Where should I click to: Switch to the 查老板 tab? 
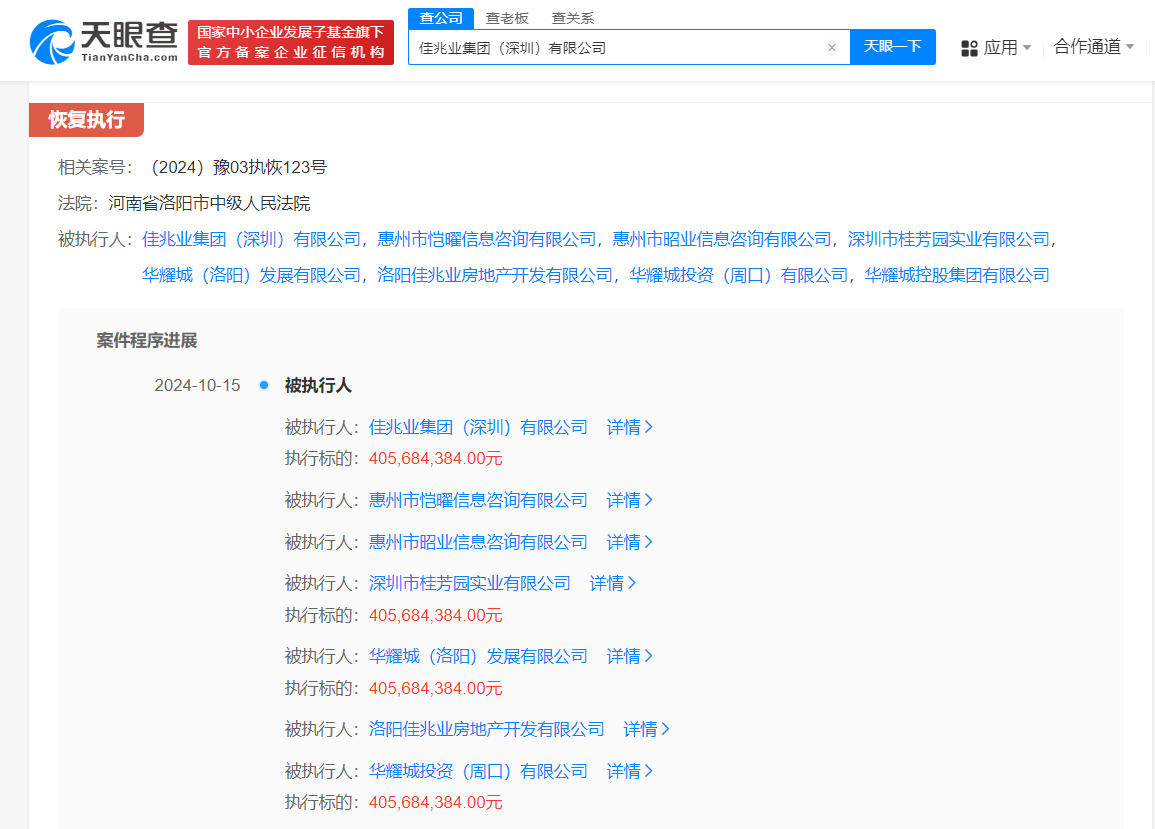[507, 18]
